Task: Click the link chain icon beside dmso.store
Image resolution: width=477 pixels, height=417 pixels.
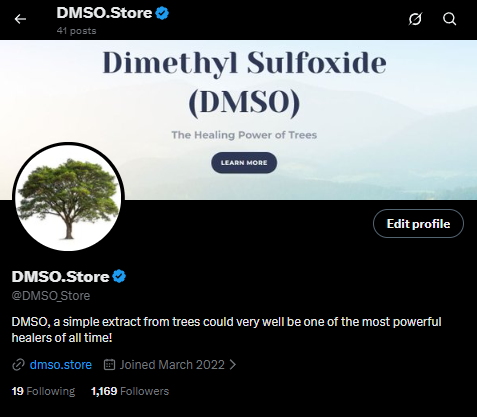Action: point(18,365)
